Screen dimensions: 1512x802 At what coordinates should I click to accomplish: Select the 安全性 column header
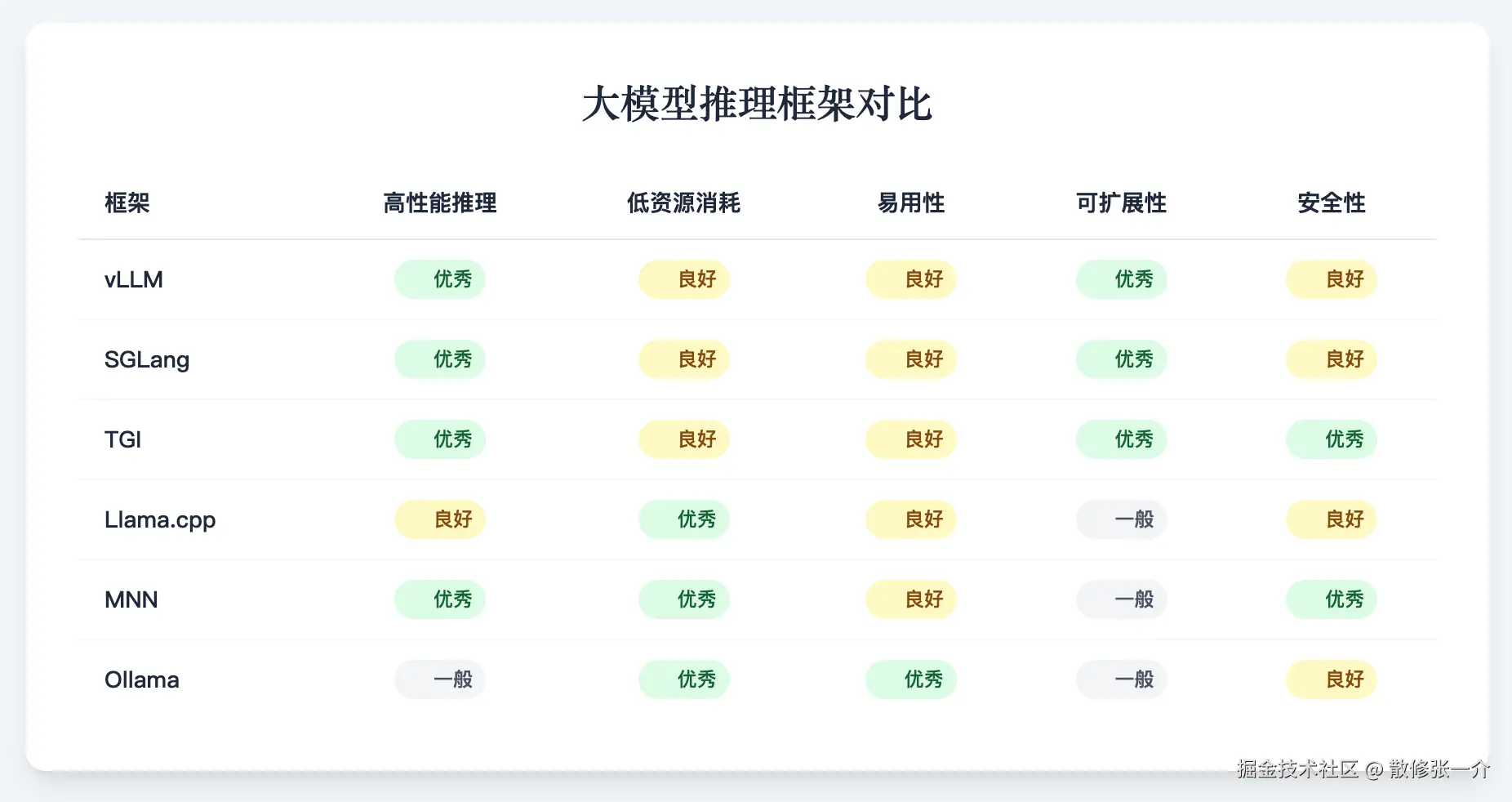pos(1332,203)
